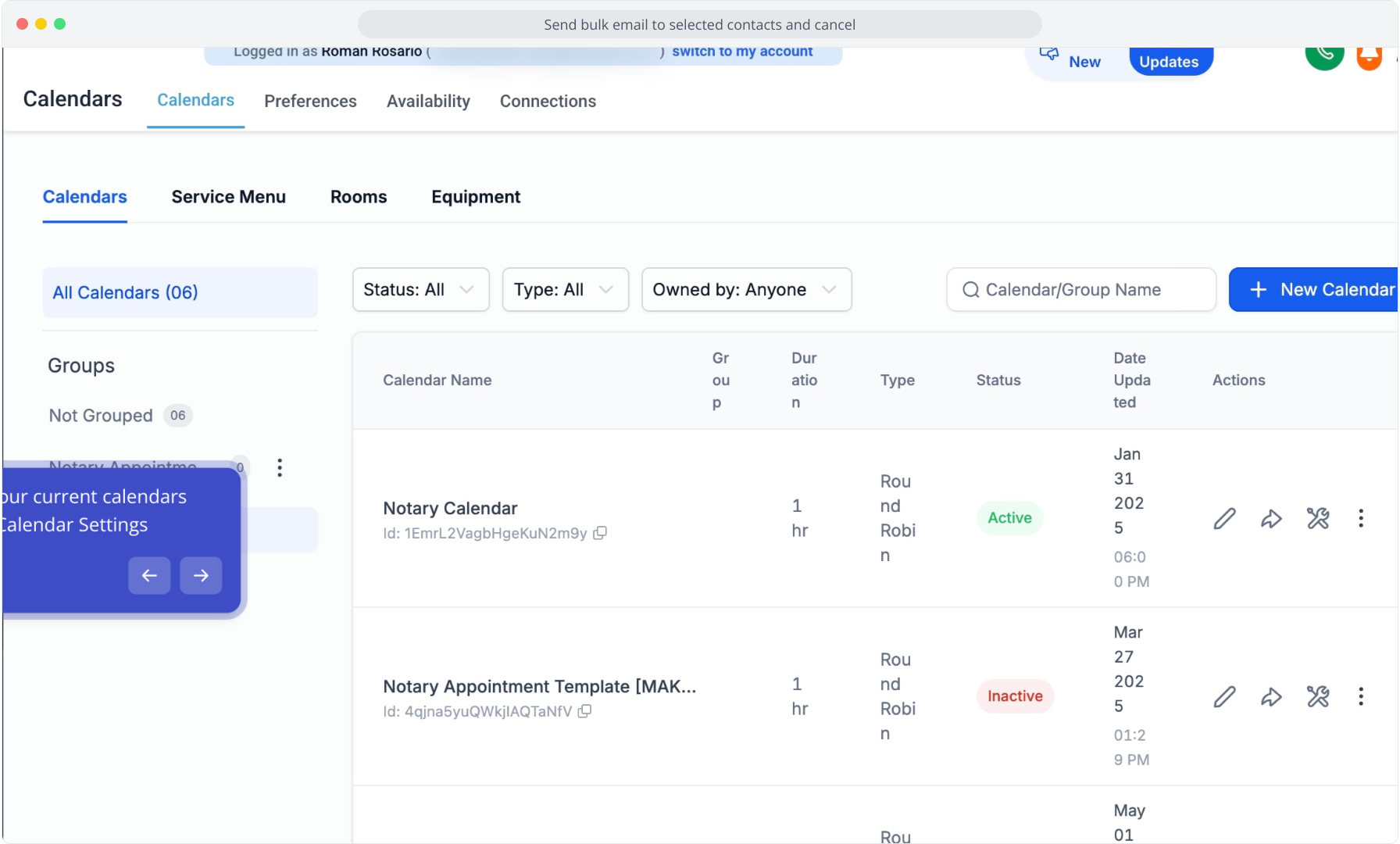The width and height of the screenshot is (1400, 844).
Task: Copy the Notary Calendar Id
Action: (x=600, y=533)
